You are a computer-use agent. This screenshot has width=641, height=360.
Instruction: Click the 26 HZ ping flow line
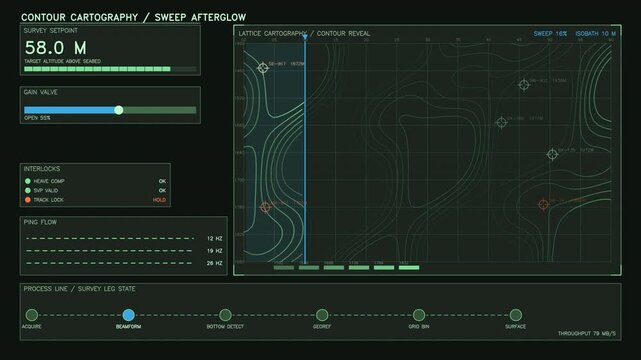click(110, 263)
